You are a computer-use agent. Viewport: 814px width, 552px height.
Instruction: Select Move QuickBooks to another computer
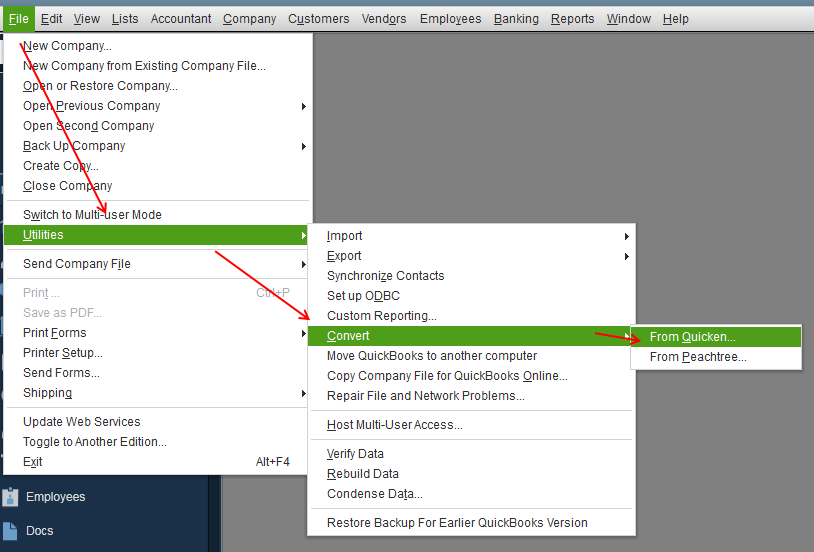(x=471, y=356)
